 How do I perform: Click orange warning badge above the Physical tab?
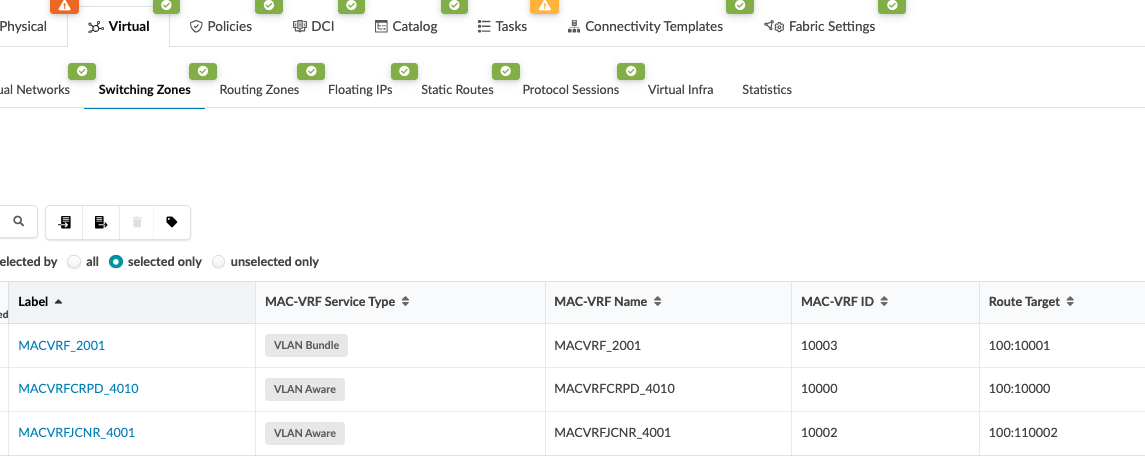(x=64, y=6)
